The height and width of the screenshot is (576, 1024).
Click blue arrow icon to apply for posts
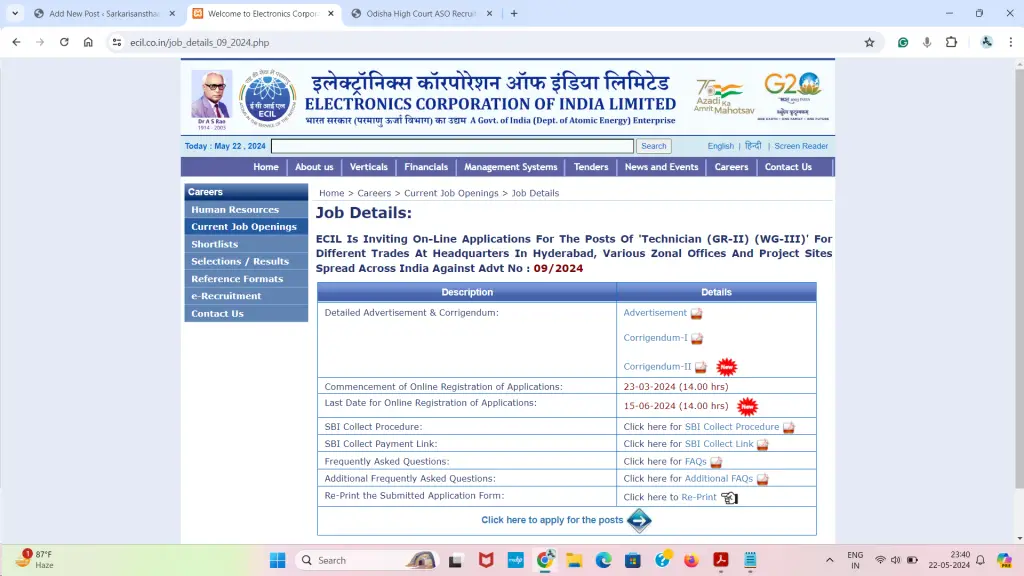[639, 520]
